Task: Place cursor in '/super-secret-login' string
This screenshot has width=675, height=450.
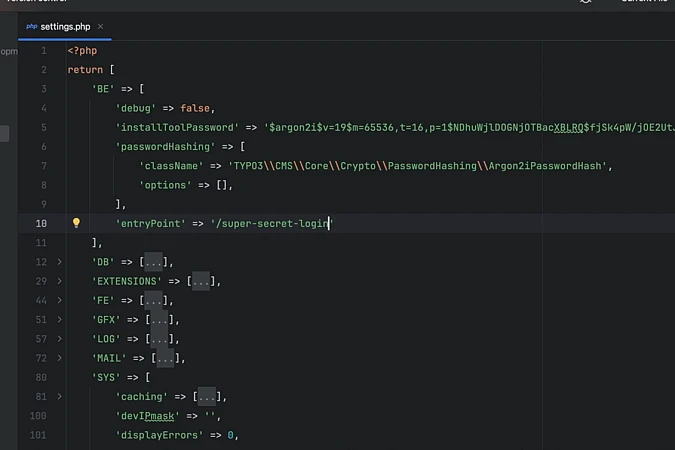Action: pyautogui.click(x=270, y=223)
